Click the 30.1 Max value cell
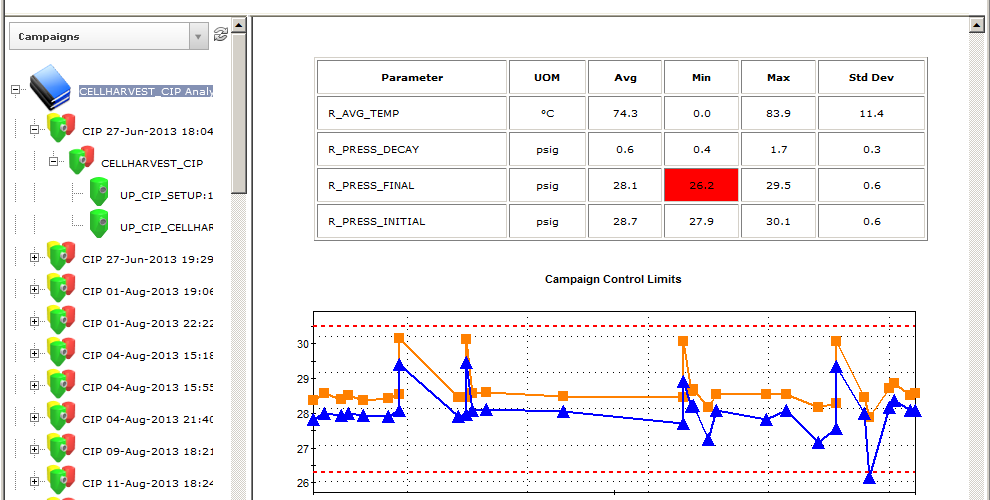Screen dimensions: 990x500 tap(778, 221)
